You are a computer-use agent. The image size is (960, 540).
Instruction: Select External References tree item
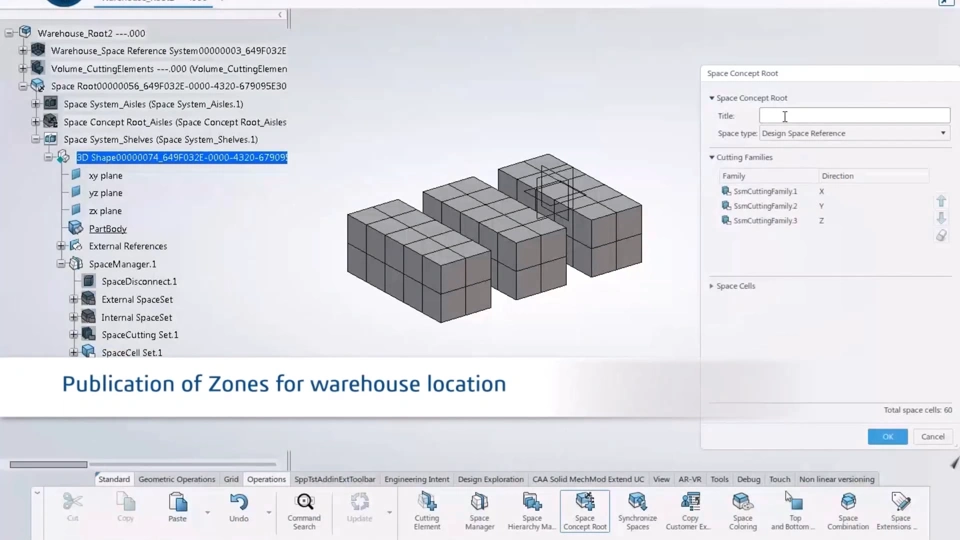[127, 246]
